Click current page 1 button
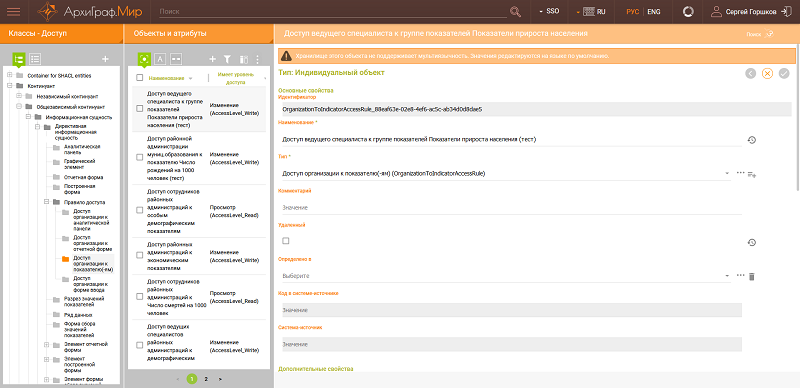The image size is (800, 388). point(192,379)
